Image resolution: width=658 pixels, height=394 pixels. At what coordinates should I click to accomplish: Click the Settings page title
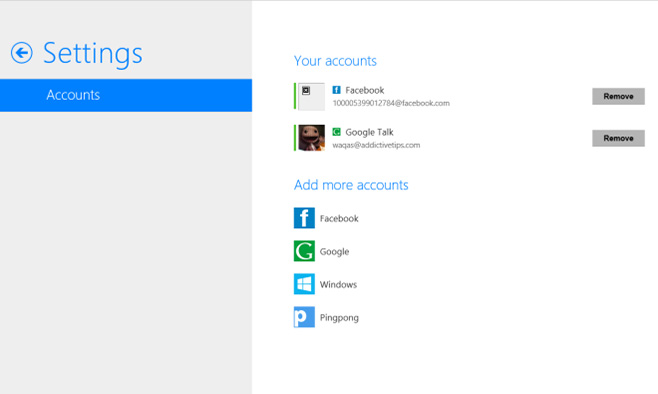93,54
